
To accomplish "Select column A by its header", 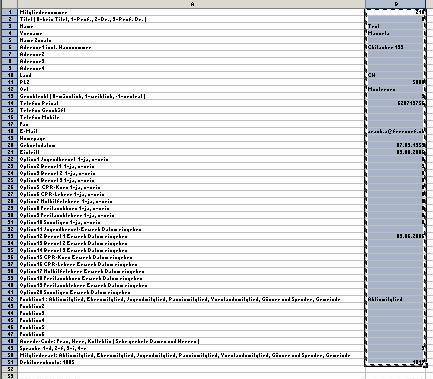I will [192, 4].
